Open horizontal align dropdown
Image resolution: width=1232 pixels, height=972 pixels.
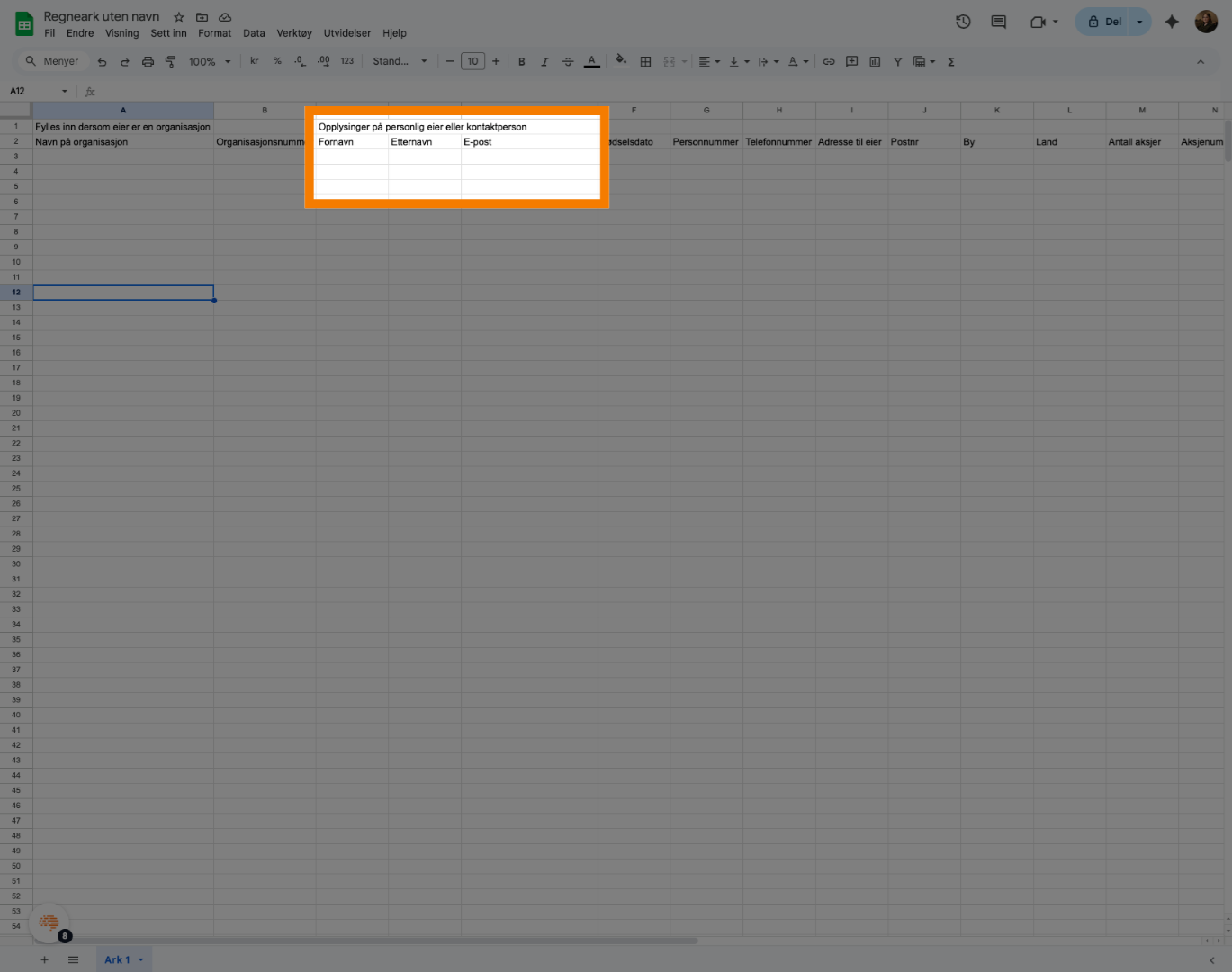click(709, 61)
